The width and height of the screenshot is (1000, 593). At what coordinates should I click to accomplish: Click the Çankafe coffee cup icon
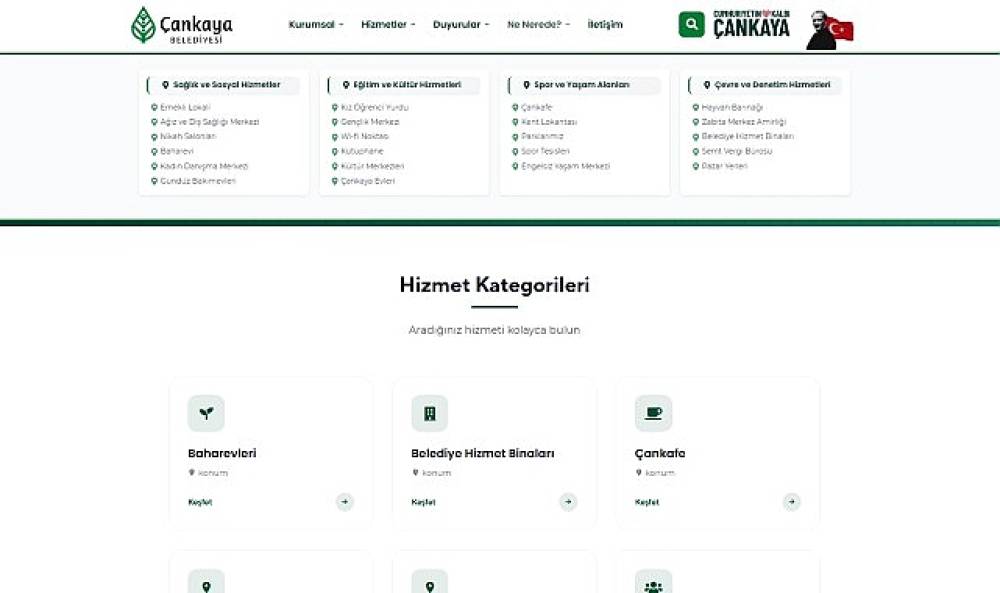(653, 413)
